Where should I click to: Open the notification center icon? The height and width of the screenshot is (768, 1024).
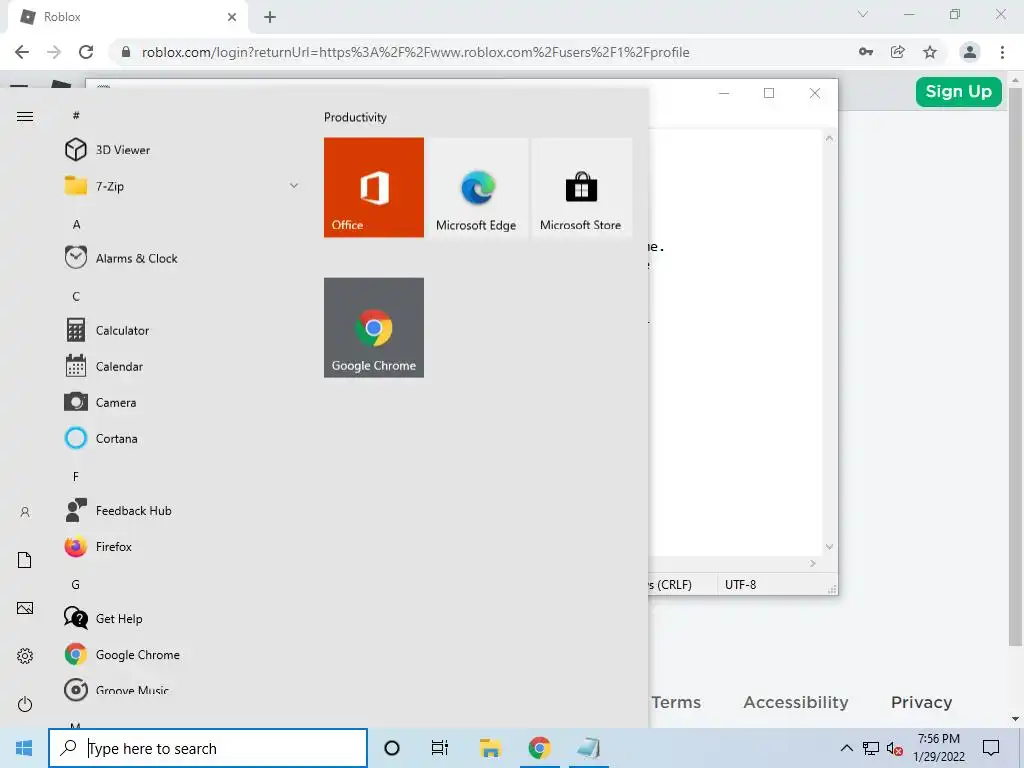click(x=991, y=748)
